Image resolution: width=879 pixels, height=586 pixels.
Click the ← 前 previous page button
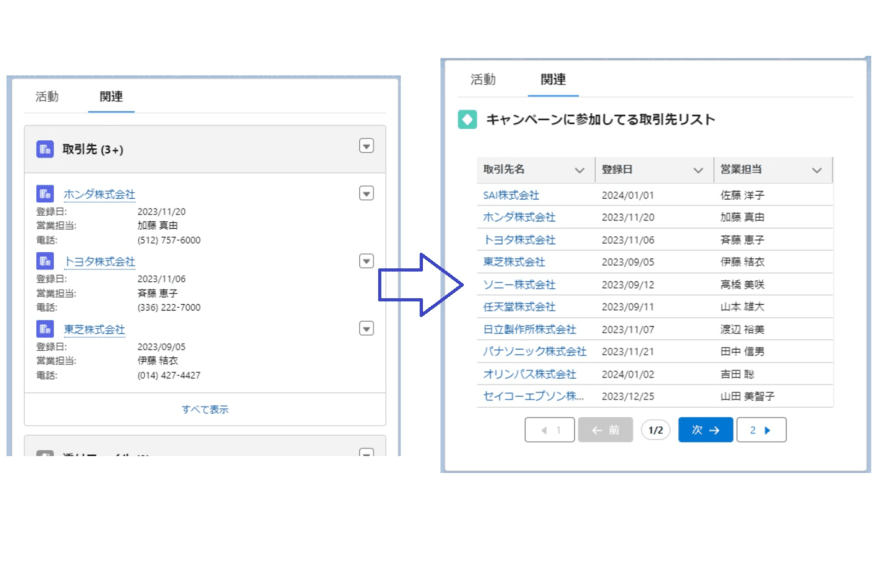pos(605,430)
